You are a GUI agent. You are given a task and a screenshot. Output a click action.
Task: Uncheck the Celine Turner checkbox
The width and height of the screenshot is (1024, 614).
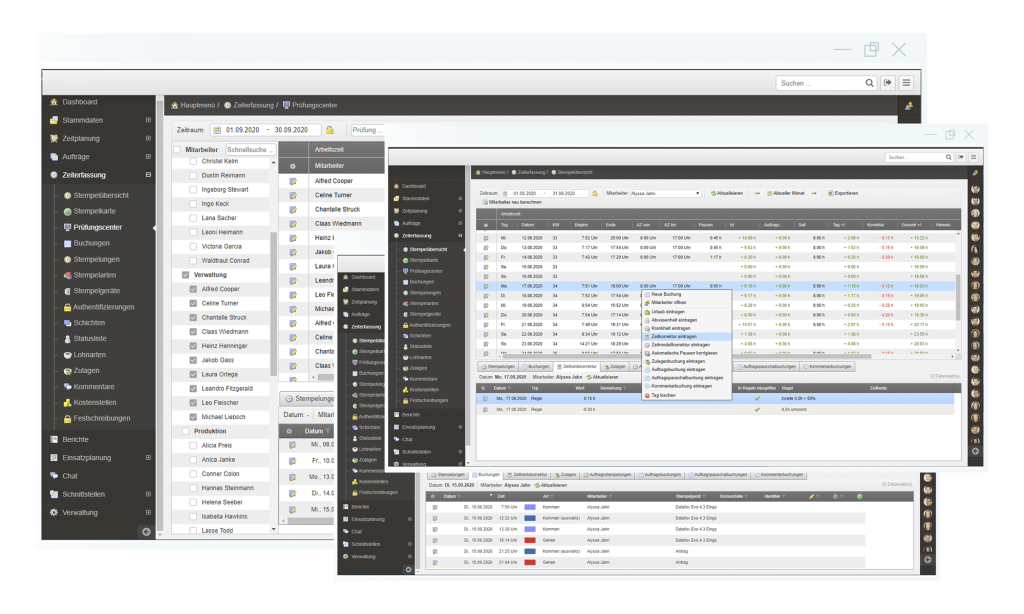pyautogui.click(x=194, y=303)
